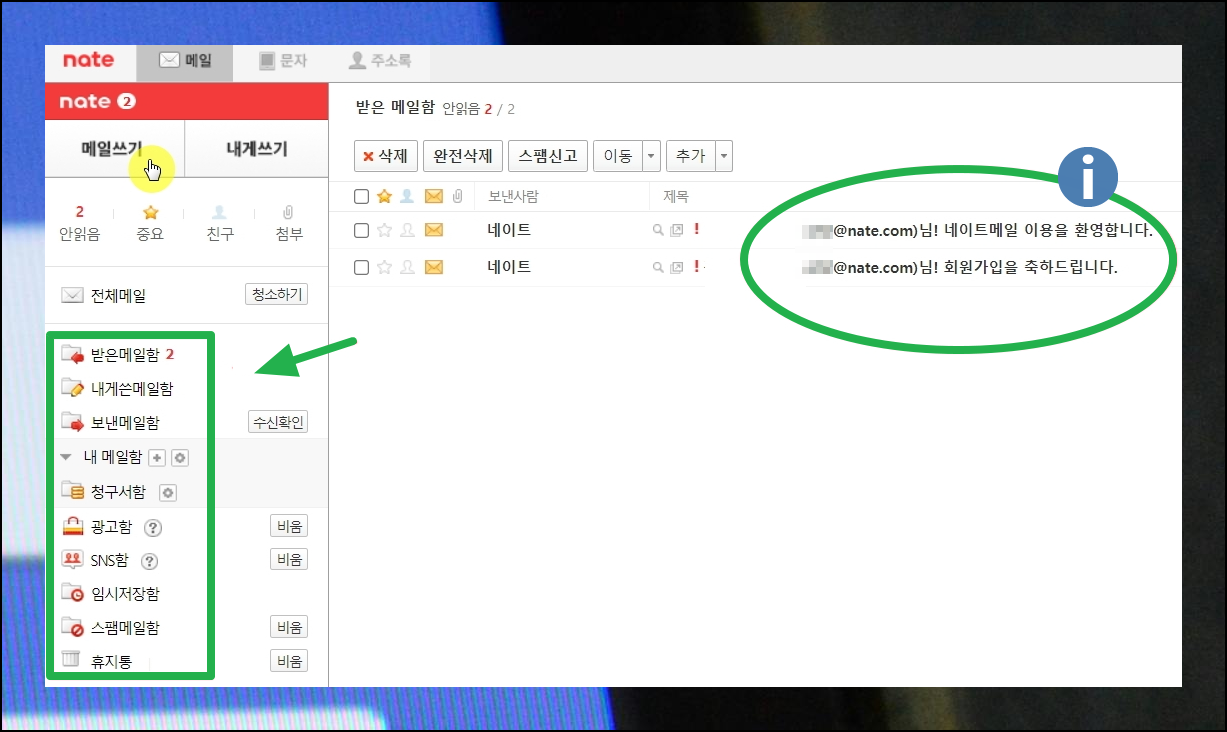
Task: Open the 추가 dropdown arrow
Action: [724, 156]
